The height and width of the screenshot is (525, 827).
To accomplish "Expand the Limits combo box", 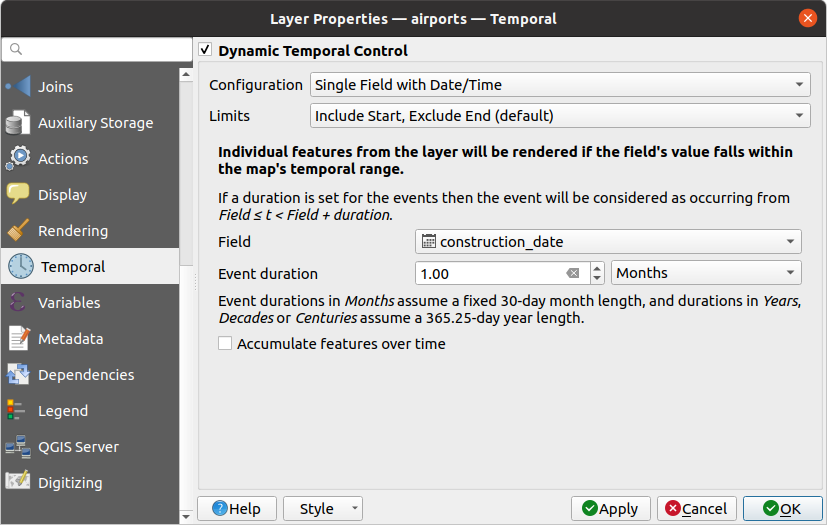I will click(x=559, y=116).
